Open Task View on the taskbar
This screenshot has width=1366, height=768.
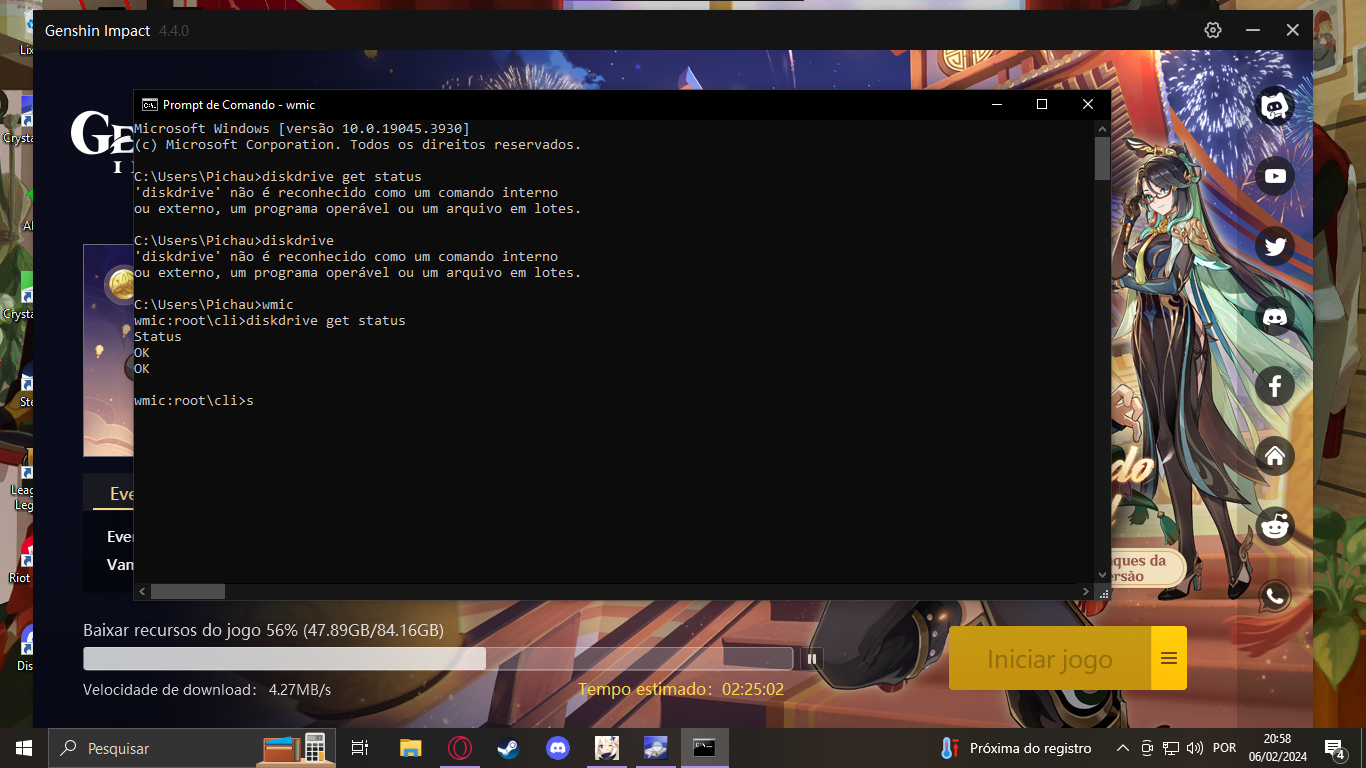coord(360,748)
